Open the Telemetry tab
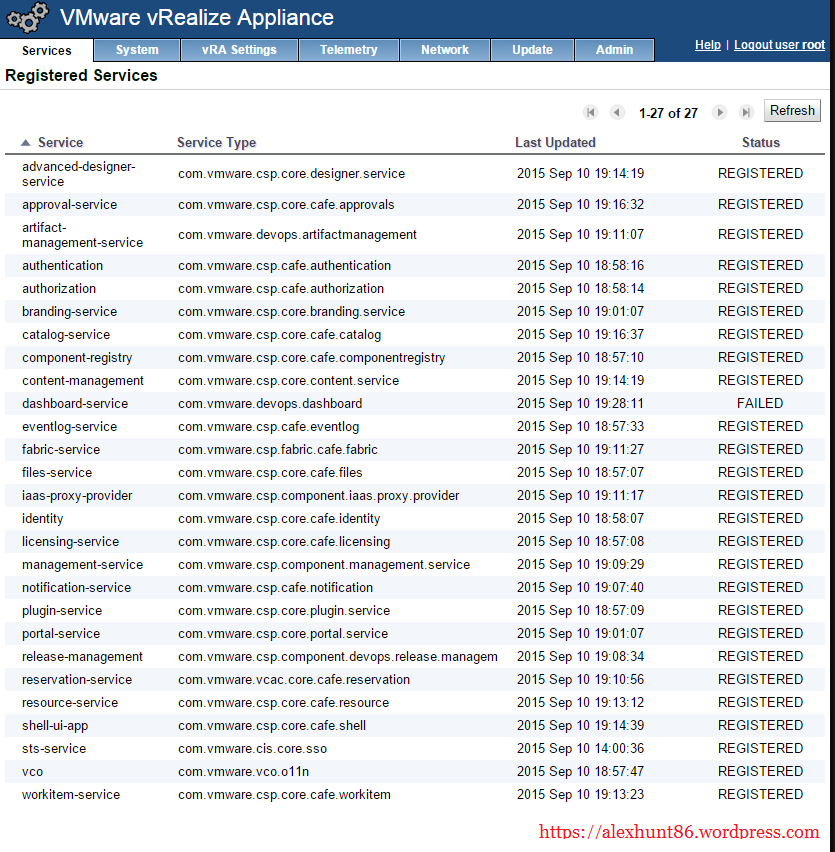This screenshot has height=852, width=835. pos(348,50)
